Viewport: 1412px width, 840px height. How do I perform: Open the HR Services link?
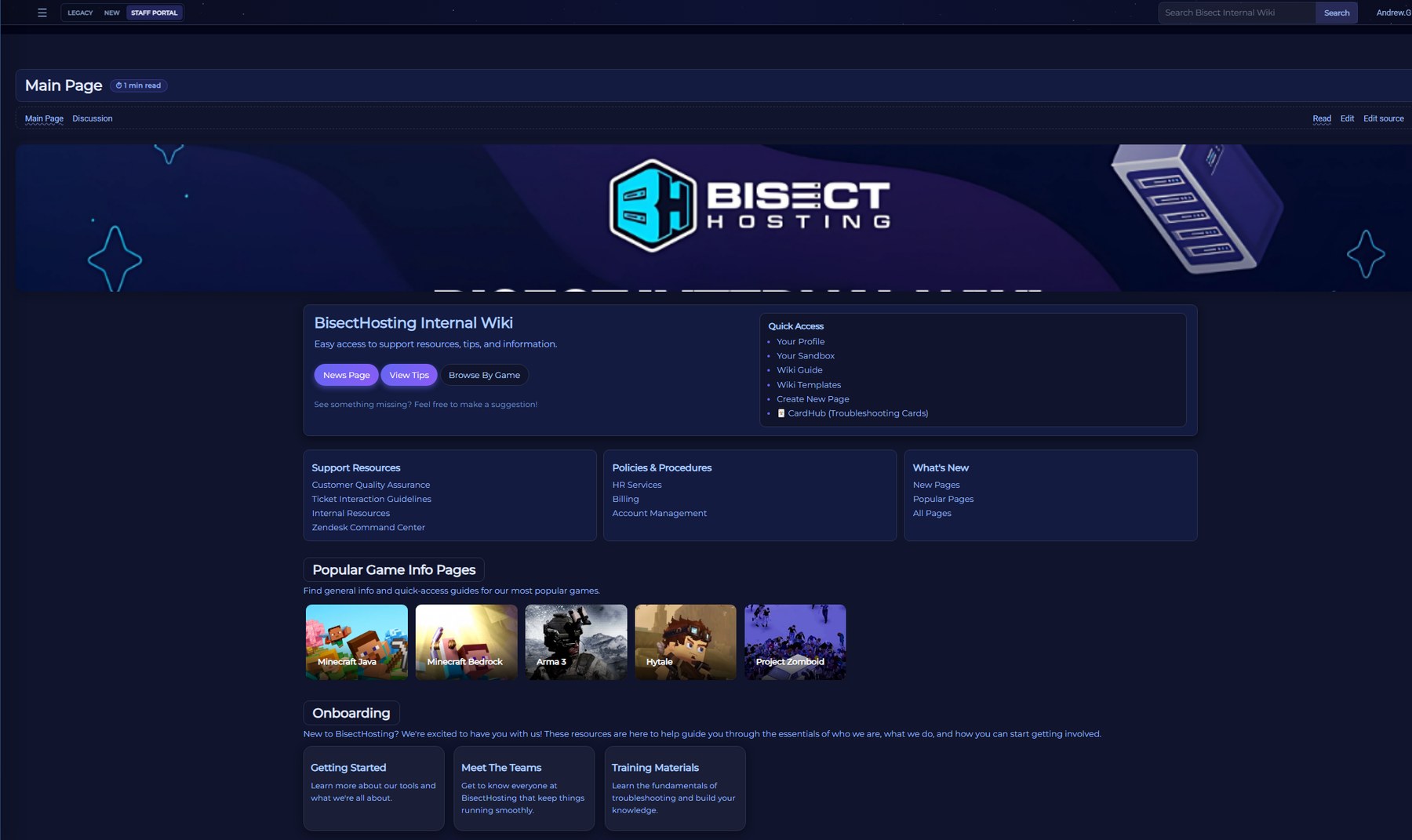(x=637, y=485)
